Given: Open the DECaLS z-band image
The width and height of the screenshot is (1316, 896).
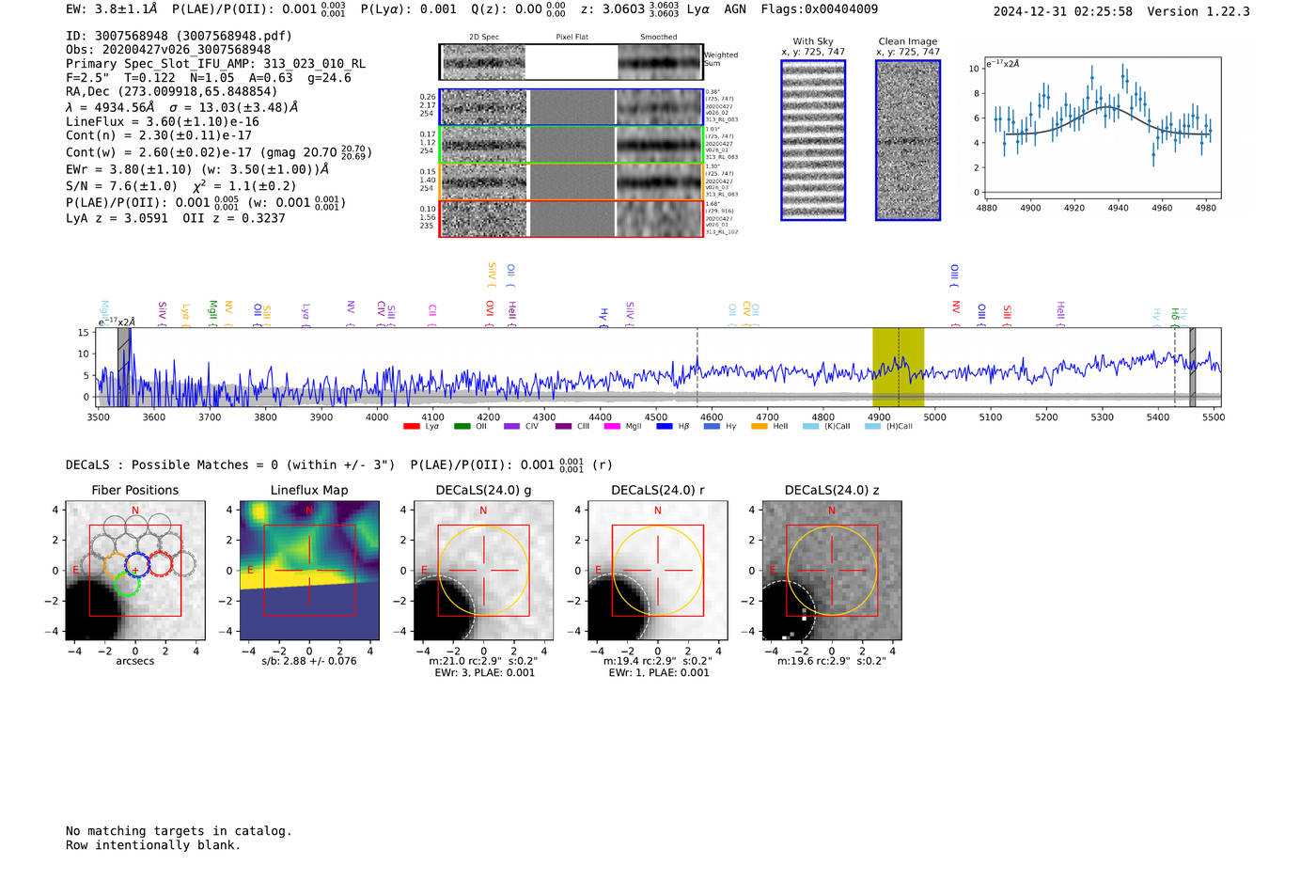Looking at the screenshot, I should tap(832, 571).
